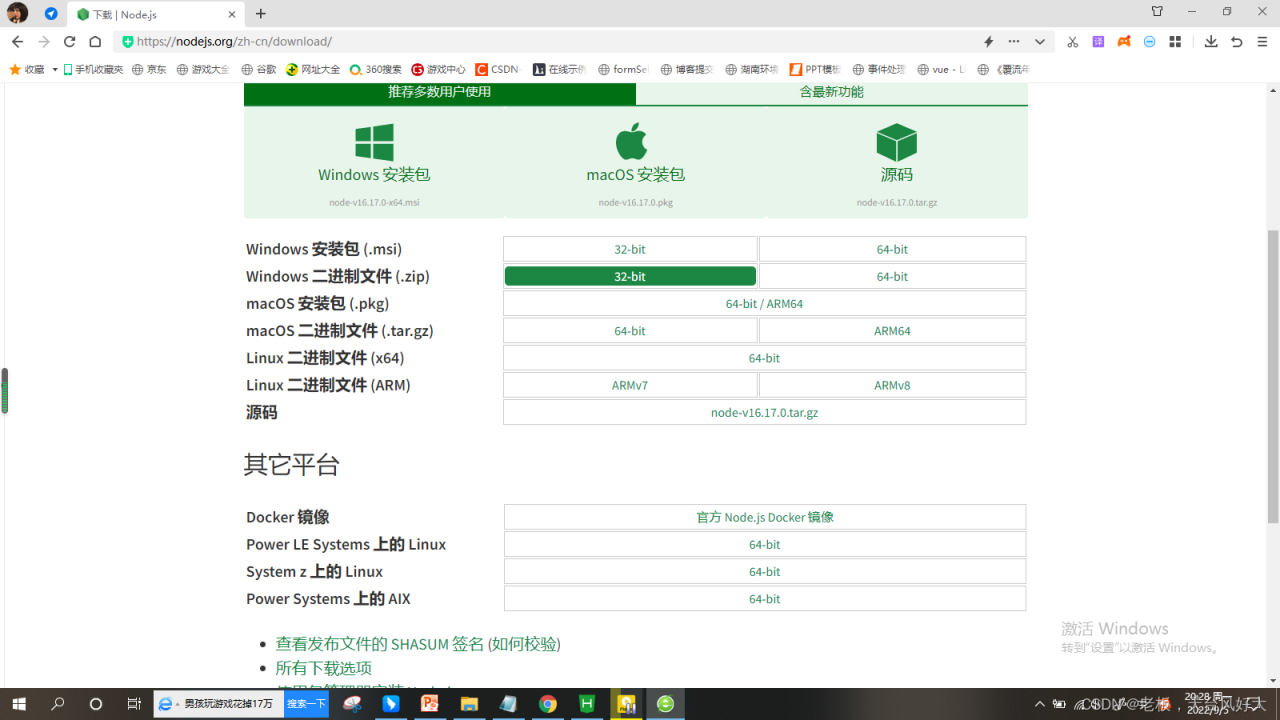The width and height of the screenshot is (1280, 720).
Task: Download Power LE Systems Linux 64-bit
Action: [x=765, y=544]
